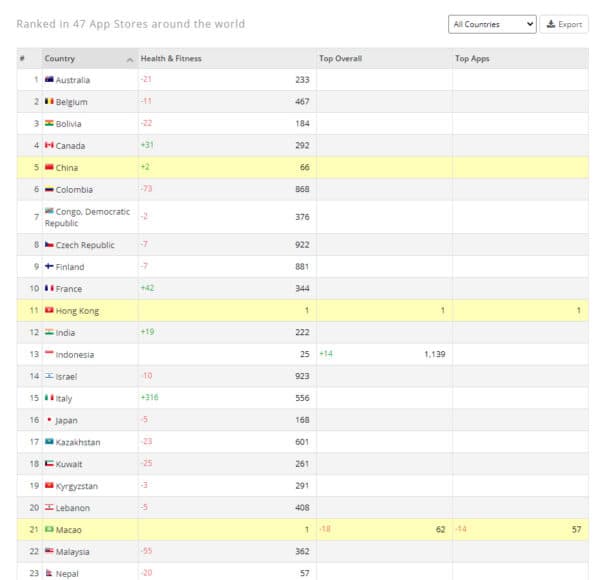Click the # column header

click(22, 58)
